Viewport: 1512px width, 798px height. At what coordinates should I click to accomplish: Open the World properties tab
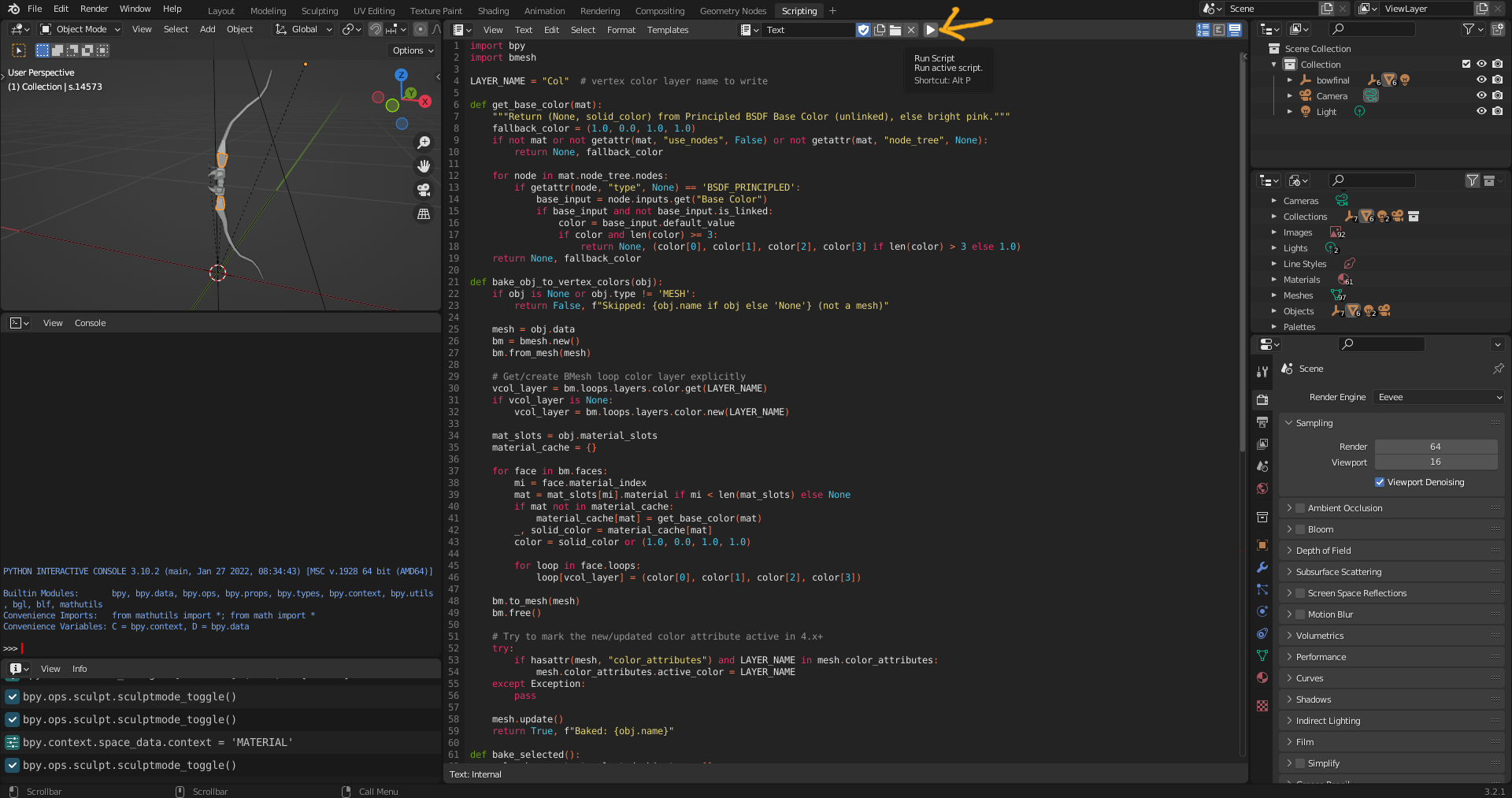pyautogui.click(x=1262, y=488)
